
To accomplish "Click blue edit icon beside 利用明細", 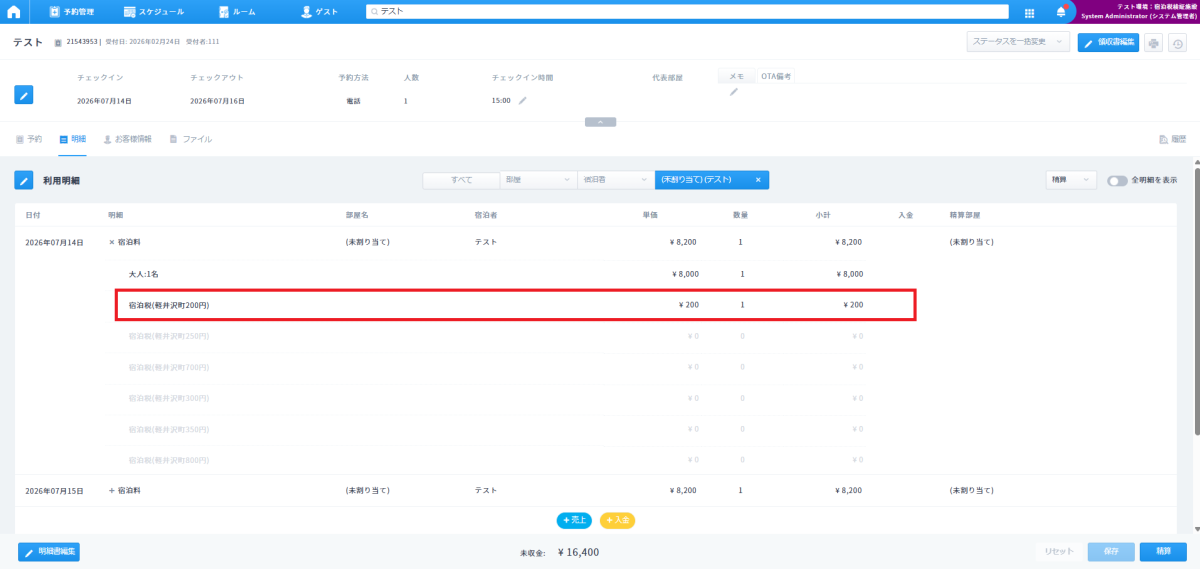I will pos(24,180).
